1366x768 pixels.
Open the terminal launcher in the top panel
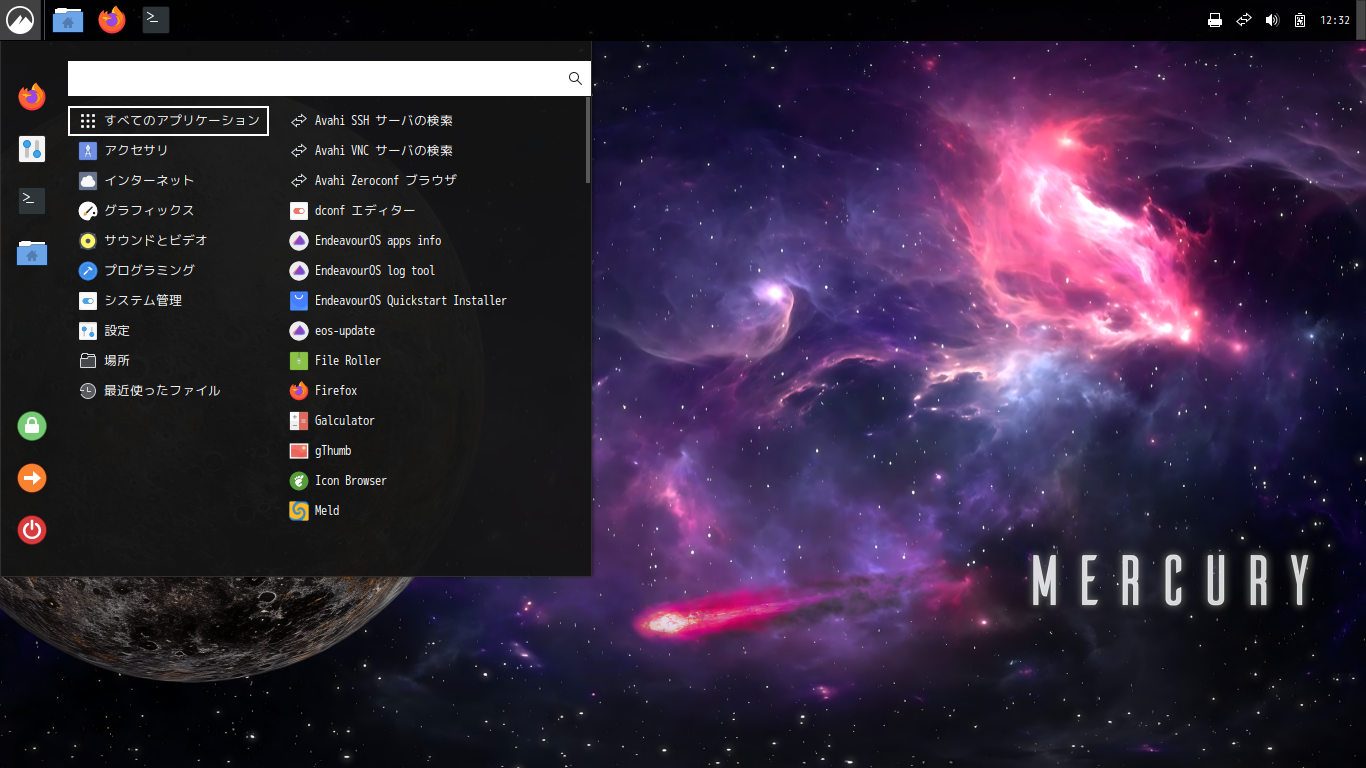click(156, 20)
